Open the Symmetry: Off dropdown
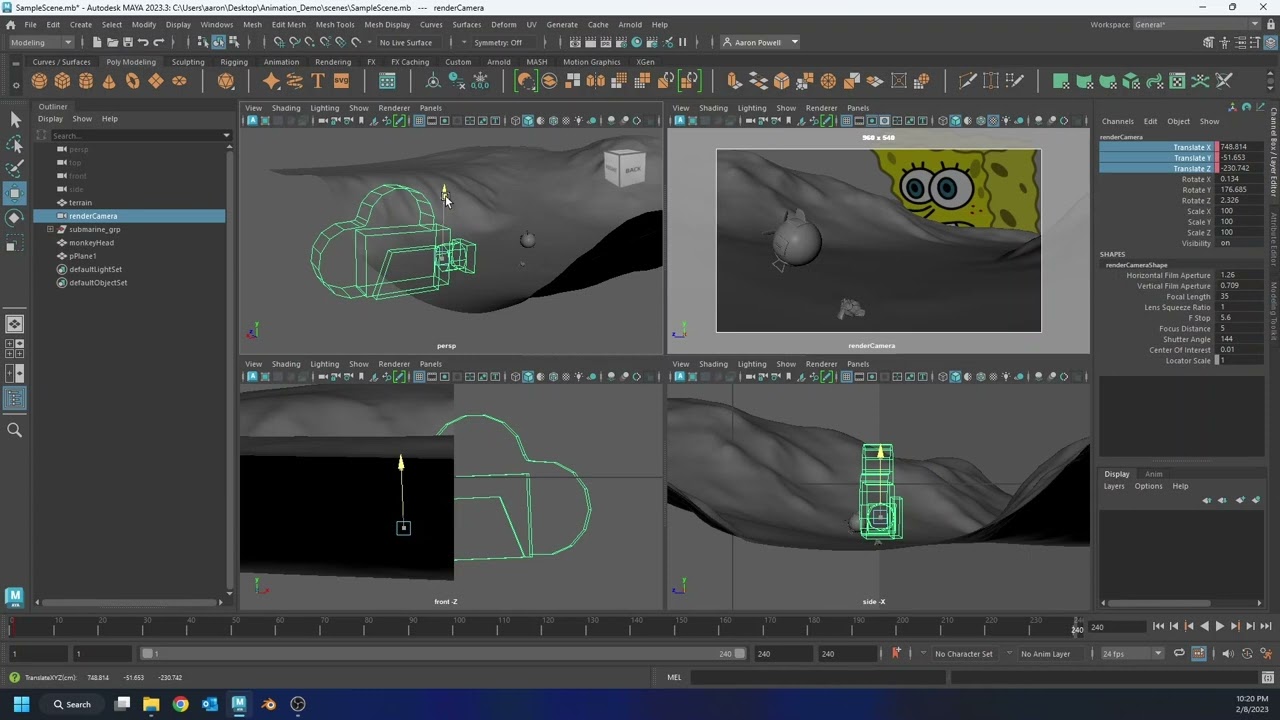 [497, 42]
